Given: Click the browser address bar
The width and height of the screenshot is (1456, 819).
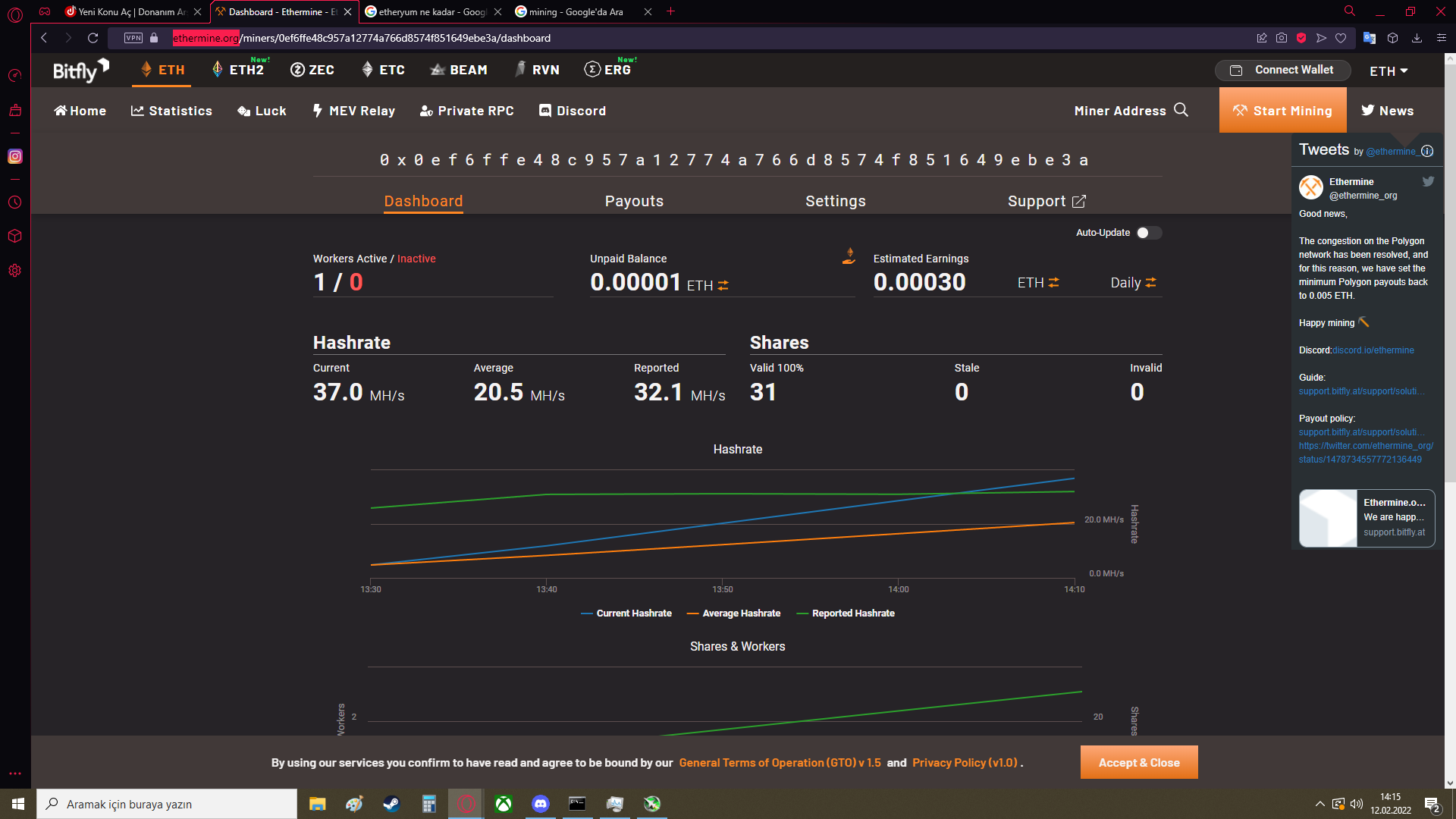Looking at the screenshot, I should coord(682,38).
